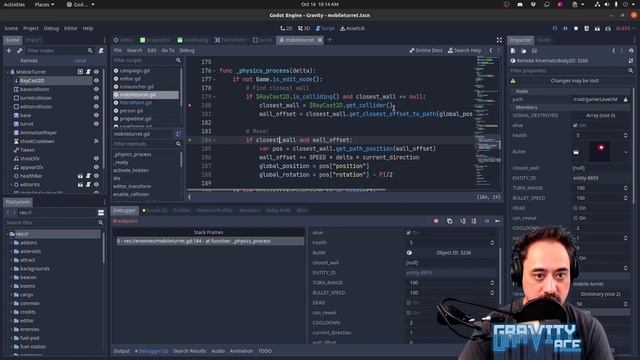Toggle alphabetical sort of methods list
640x360 pixels.
pyautogui.click(x=178, y=134)
